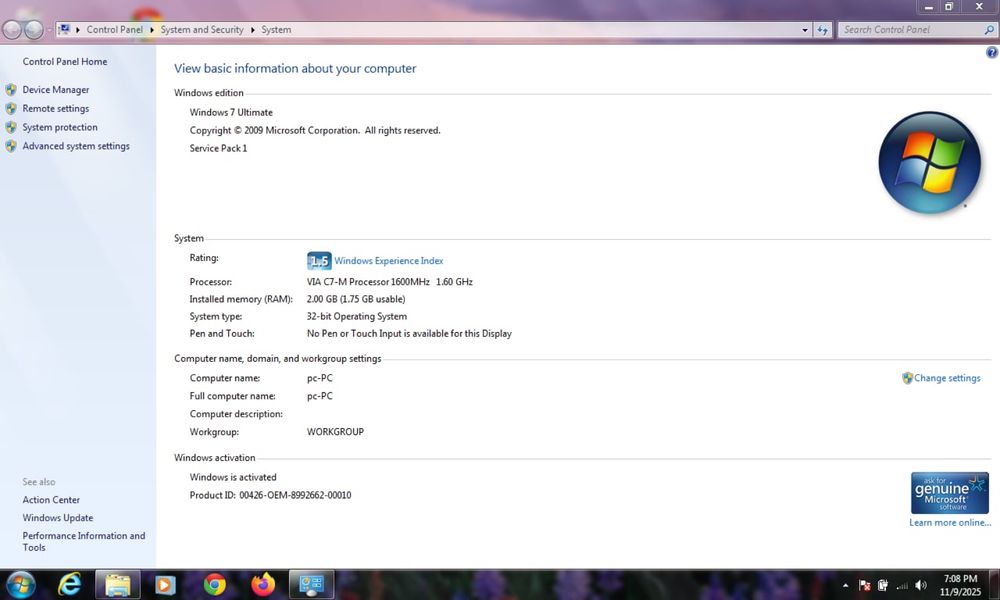1000x600 pixels.
Task: Select 2.00 GB (1.75 GB usable) value
Action: click(x=356, y=299)
